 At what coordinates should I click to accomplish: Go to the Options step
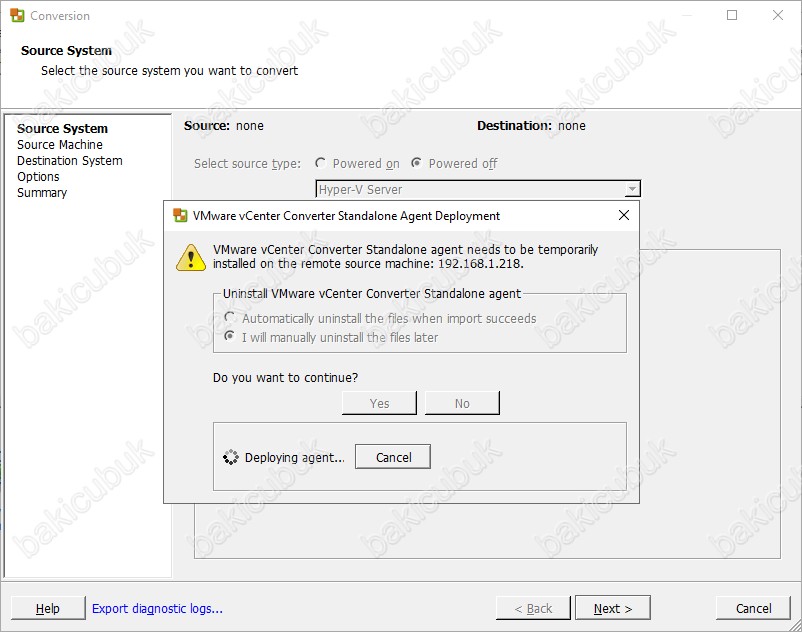(38, 177)
